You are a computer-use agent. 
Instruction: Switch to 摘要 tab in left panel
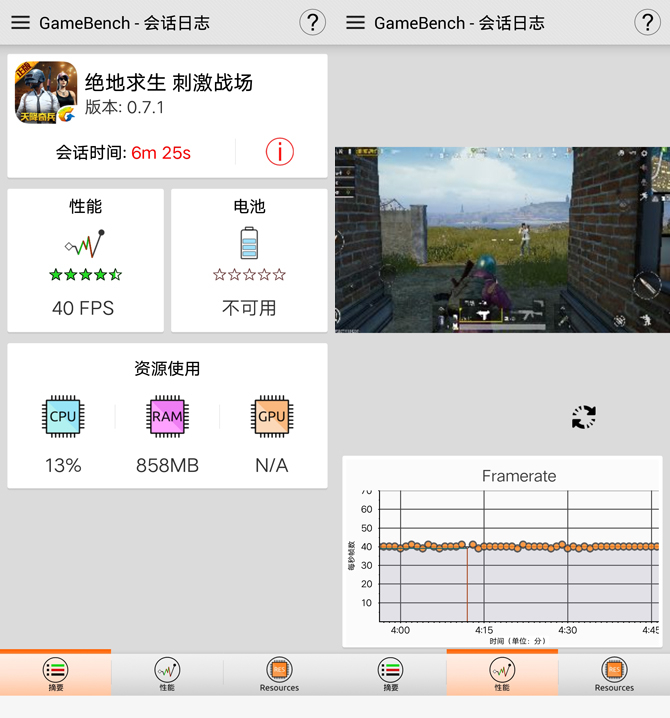tap(55, 674)
